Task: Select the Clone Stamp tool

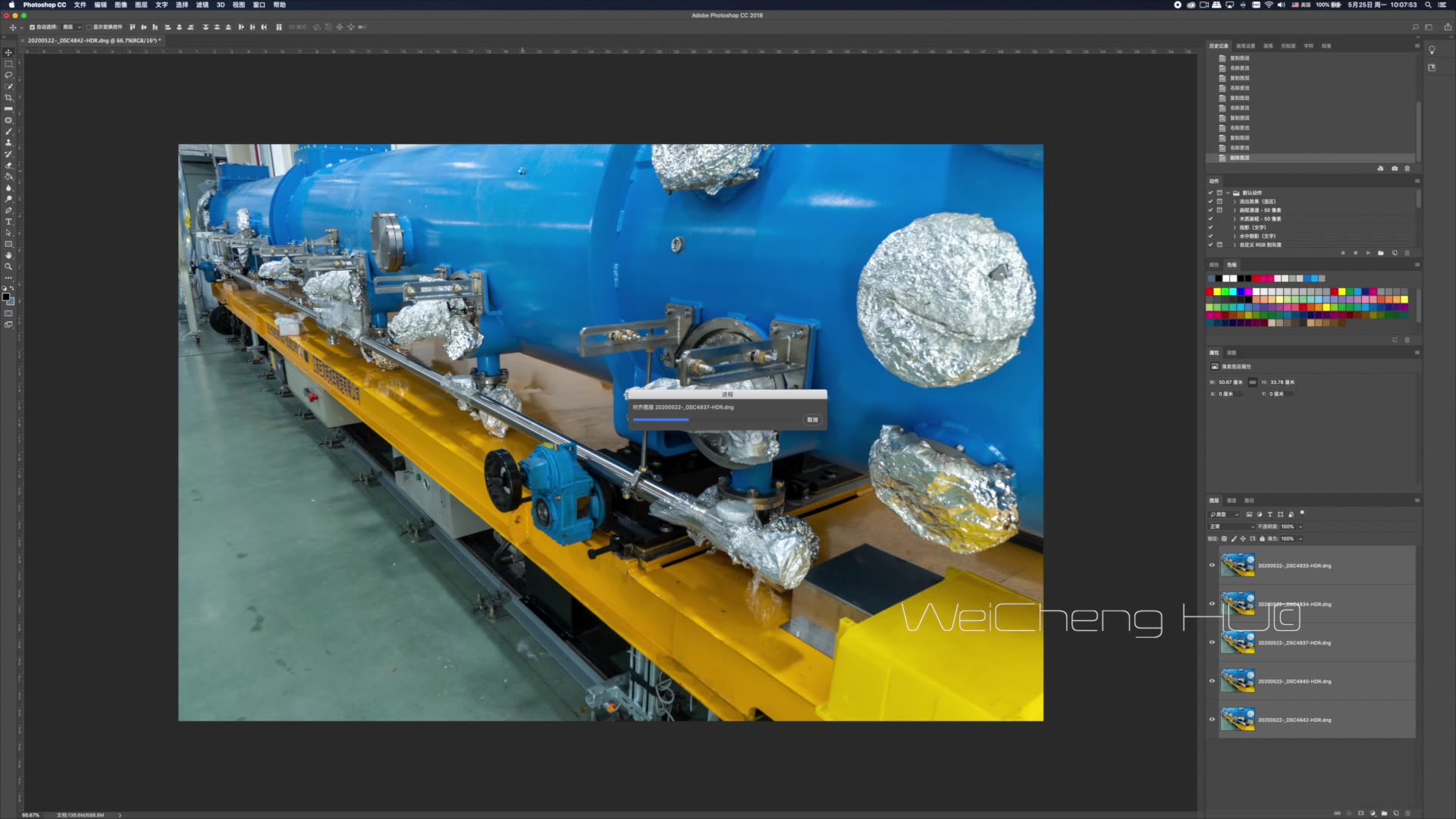Action: tap(8, 143)
